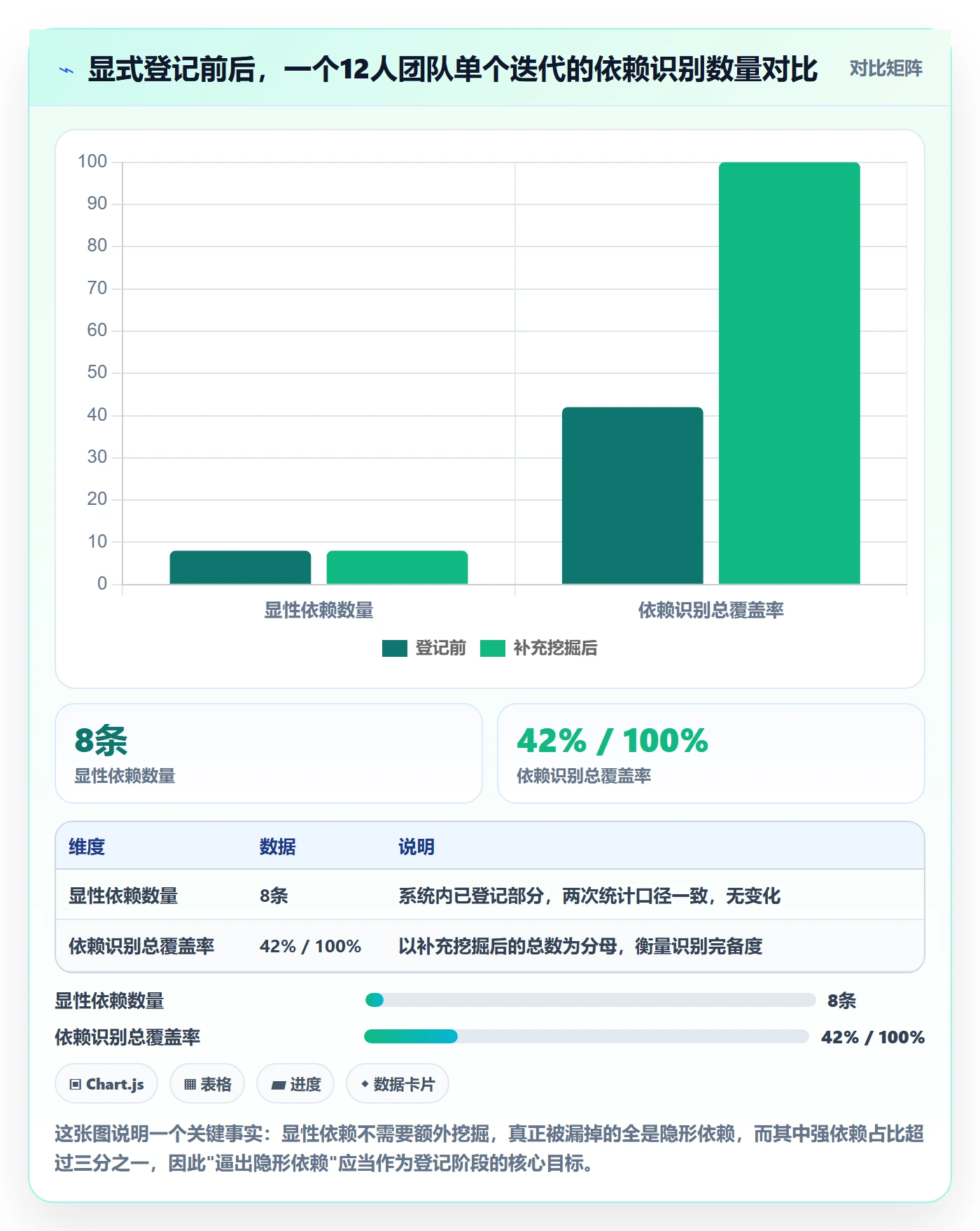
Task: Click the 登记前 legend label
Action: pos(440,648)
